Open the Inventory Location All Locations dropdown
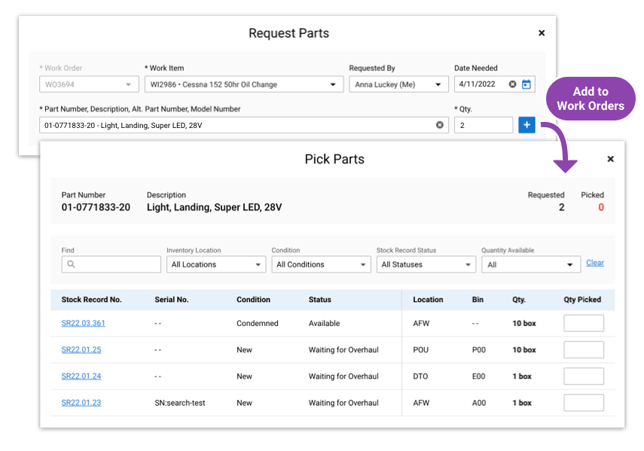Viewport: 644px width, 451px height. (x=216, y=265)
